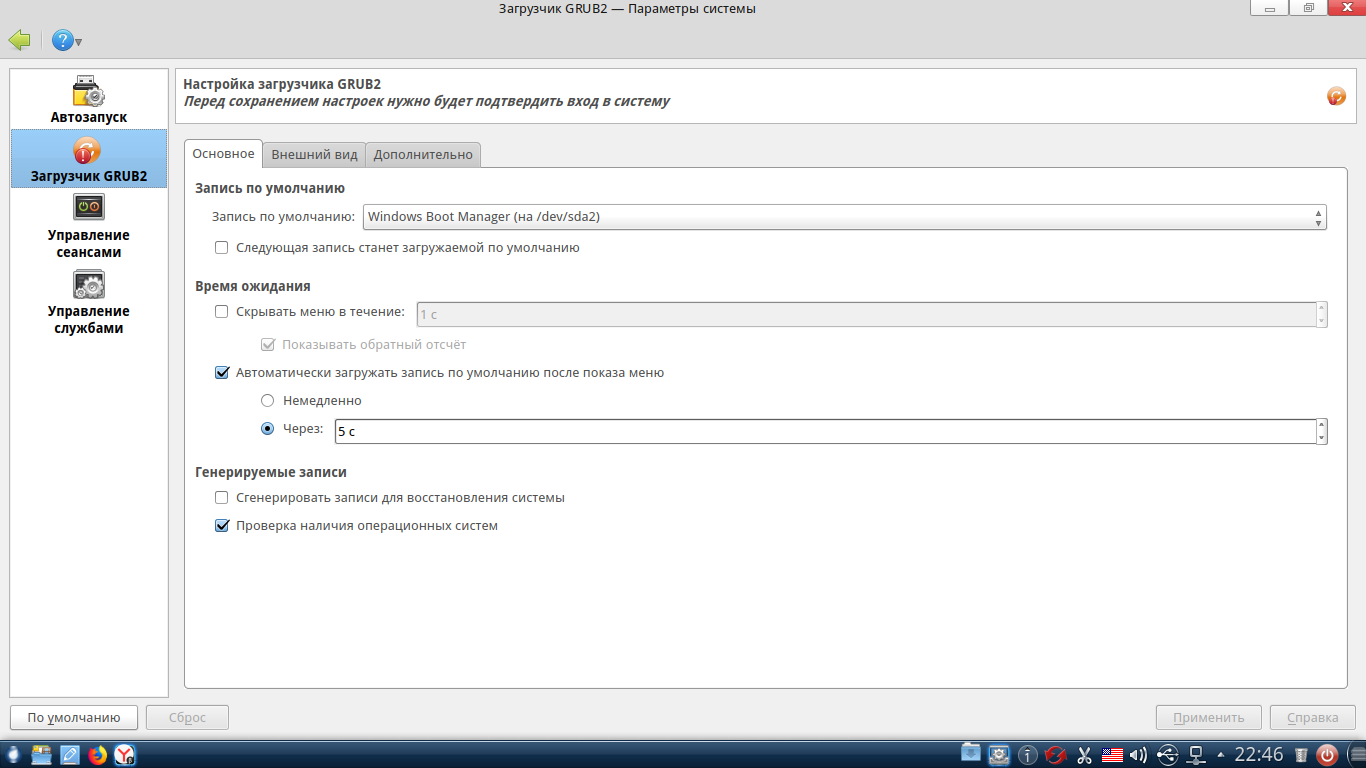The image size is (1366, 768).
Task: Enable 'Следующая запись станет загружаемой по умолчанию'
Action: click(x=222, y=247)
